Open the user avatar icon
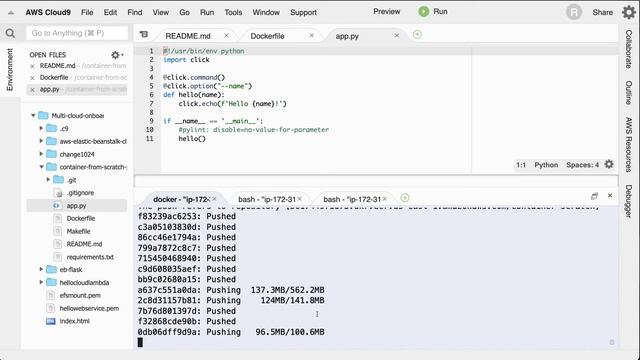This screenshot has width=640, height=360. tap(574, 12)
